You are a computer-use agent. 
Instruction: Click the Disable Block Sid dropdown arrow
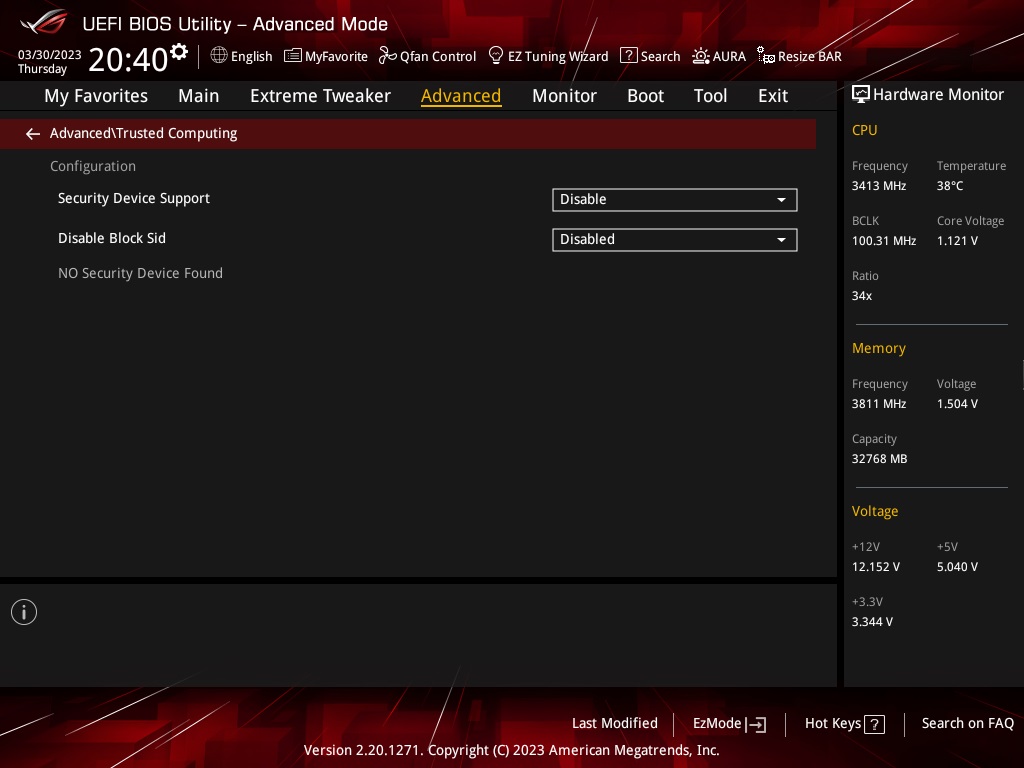(x=781, y=240)
